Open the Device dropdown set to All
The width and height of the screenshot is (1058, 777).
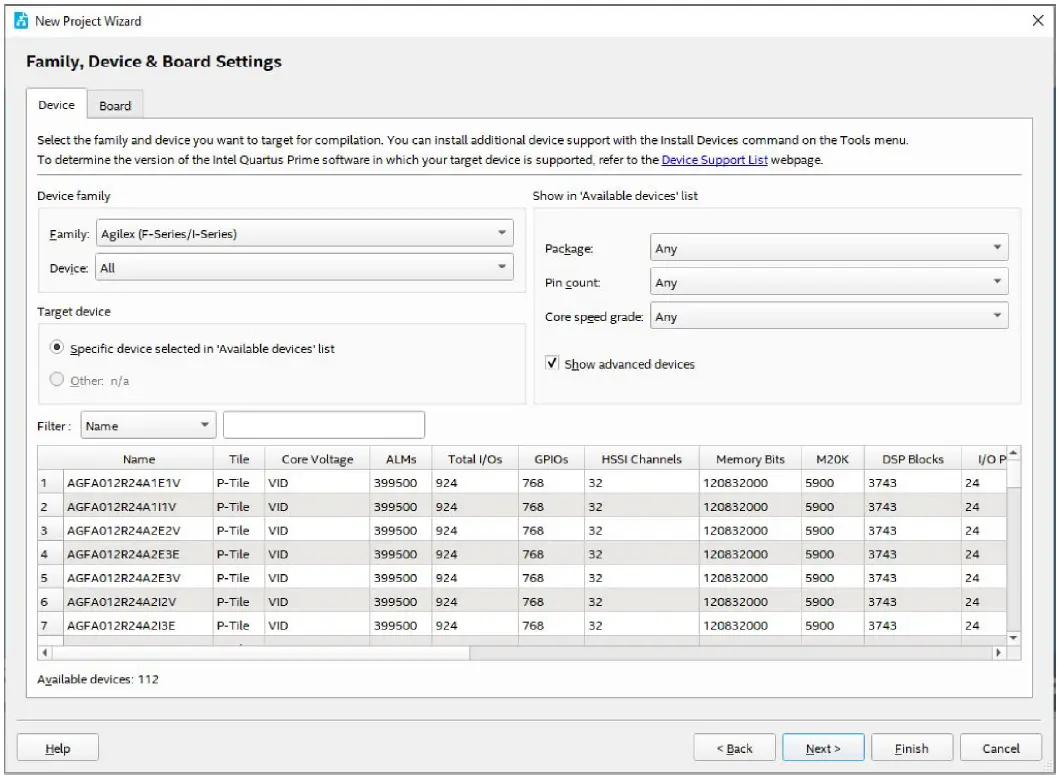coord(304,268)
